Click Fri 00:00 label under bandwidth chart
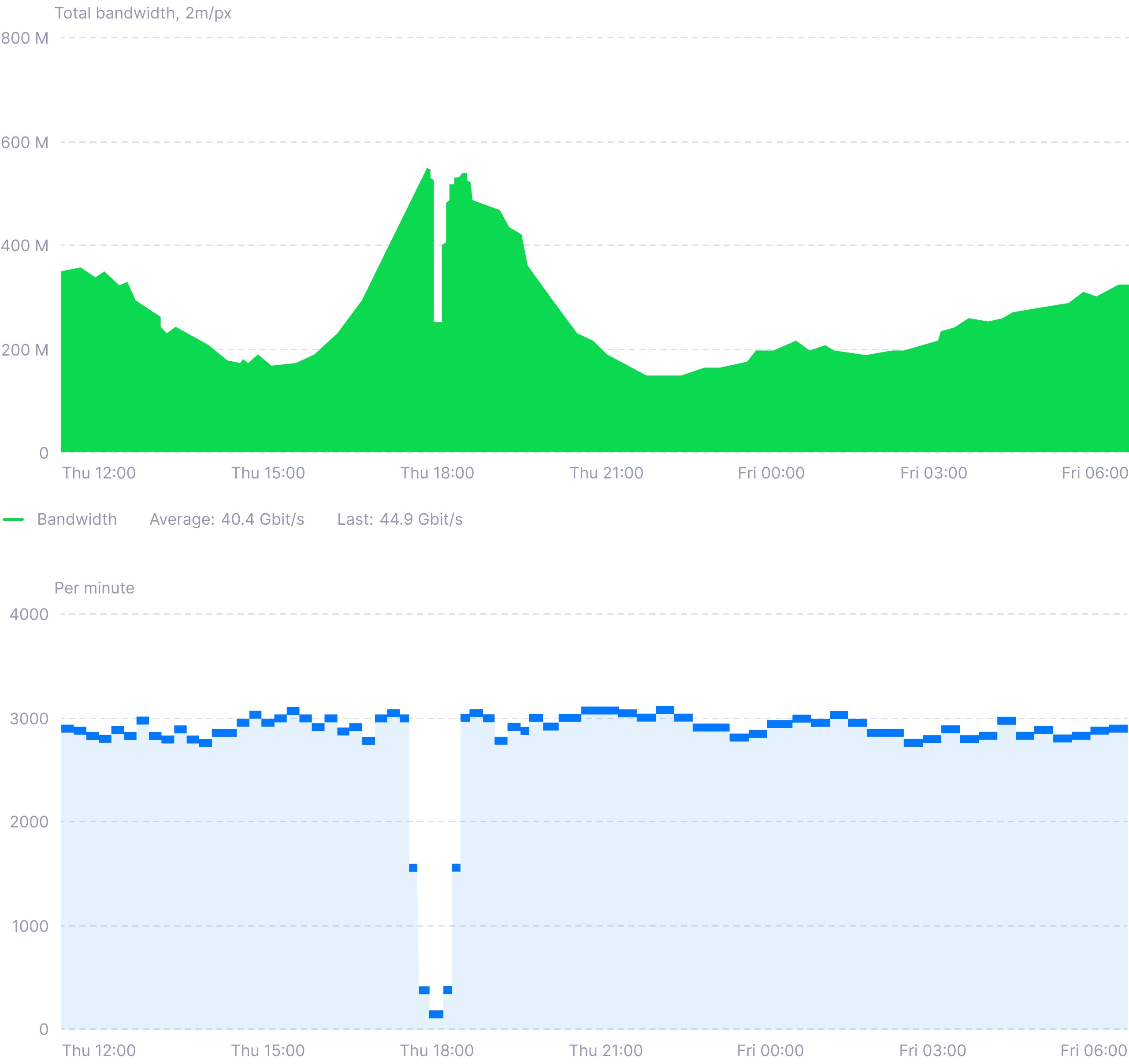 coord(771,472)
